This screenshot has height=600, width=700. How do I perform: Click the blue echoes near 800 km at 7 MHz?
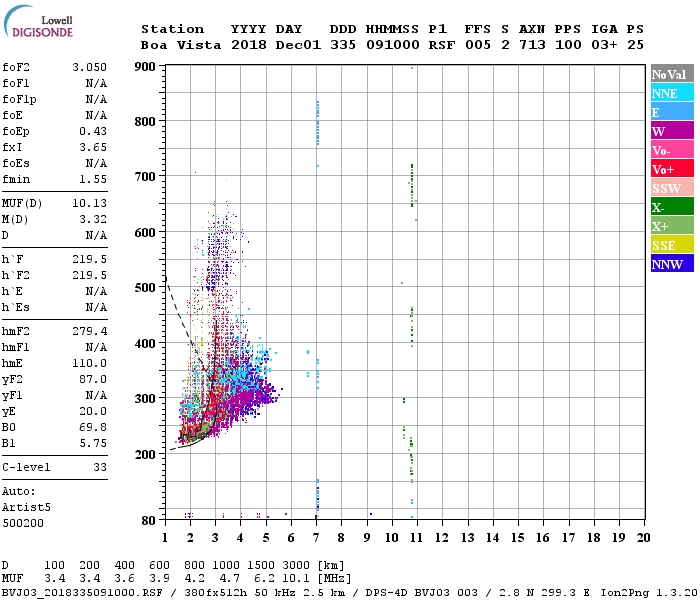point(318,123)
